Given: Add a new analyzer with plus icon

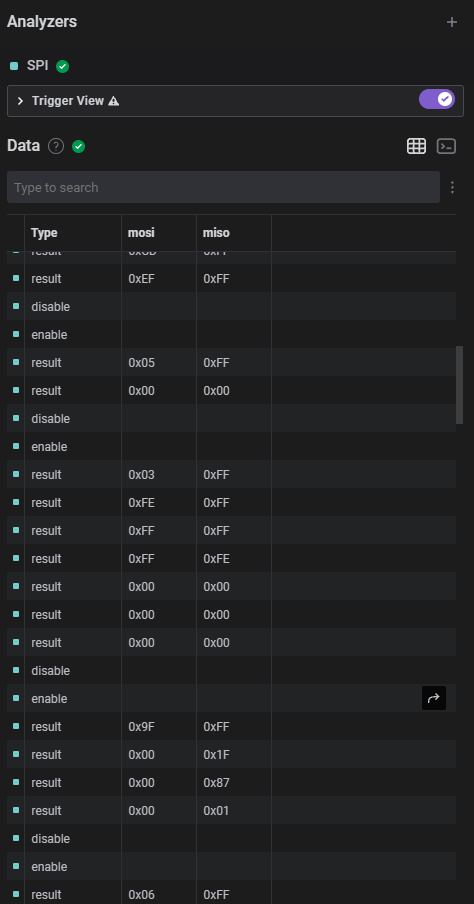Looking at the screenshot, I should click(452, 22).
